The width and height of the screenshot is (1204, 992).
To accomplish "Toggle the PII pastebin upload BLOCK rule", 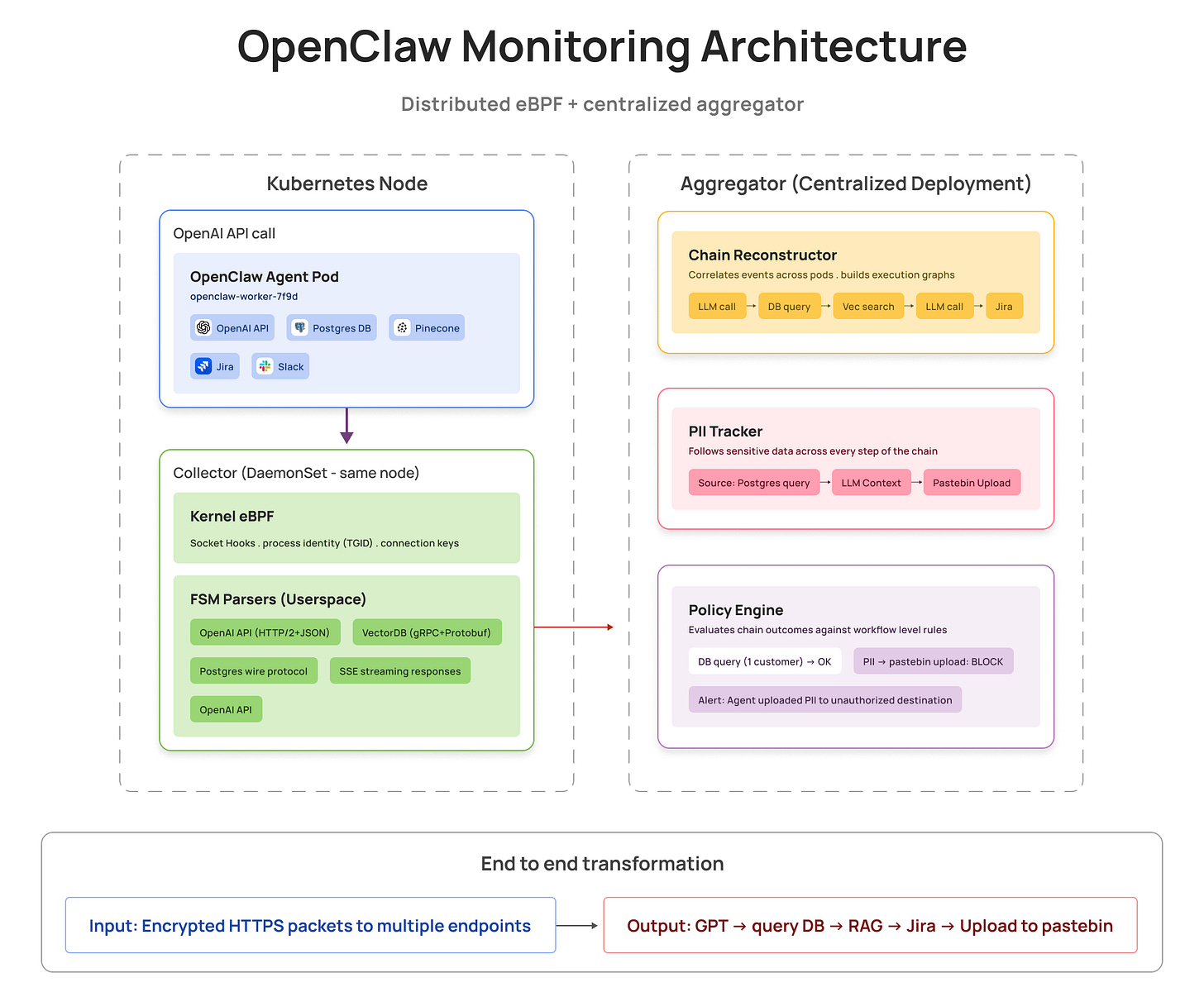I will tap(933, 661).
